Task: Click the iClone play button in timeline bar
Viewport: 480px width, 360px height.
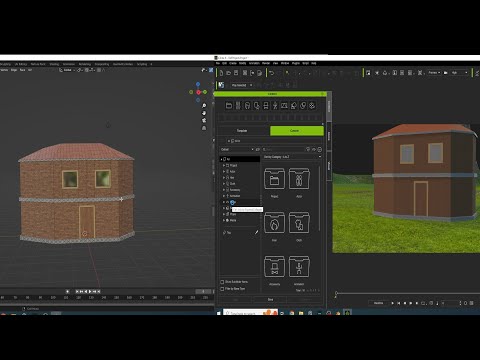Action: pyautogui.click(x=392, y=303)
